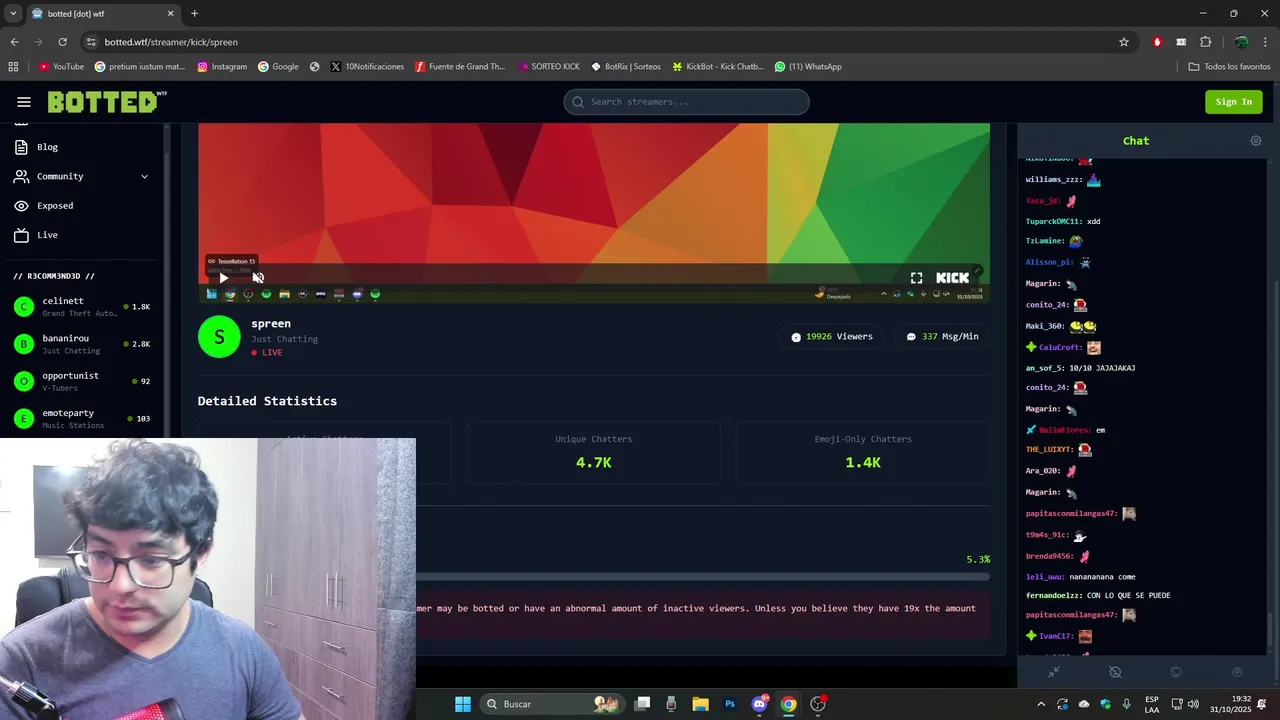Open recommended streamer bananirou
Viewport: 1280px width, 720px height.
point(81,344)
